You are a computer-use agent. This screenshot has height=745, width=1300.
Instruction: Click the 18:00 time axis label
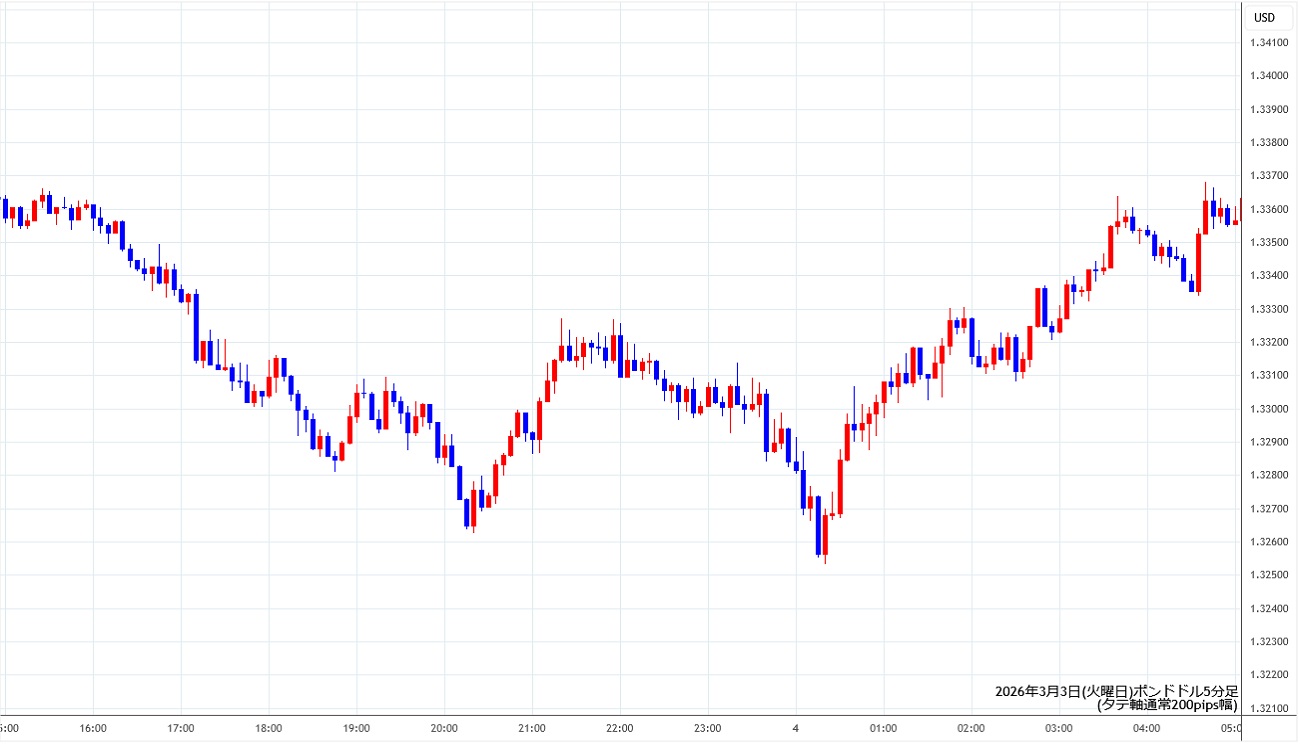point(269,728)
